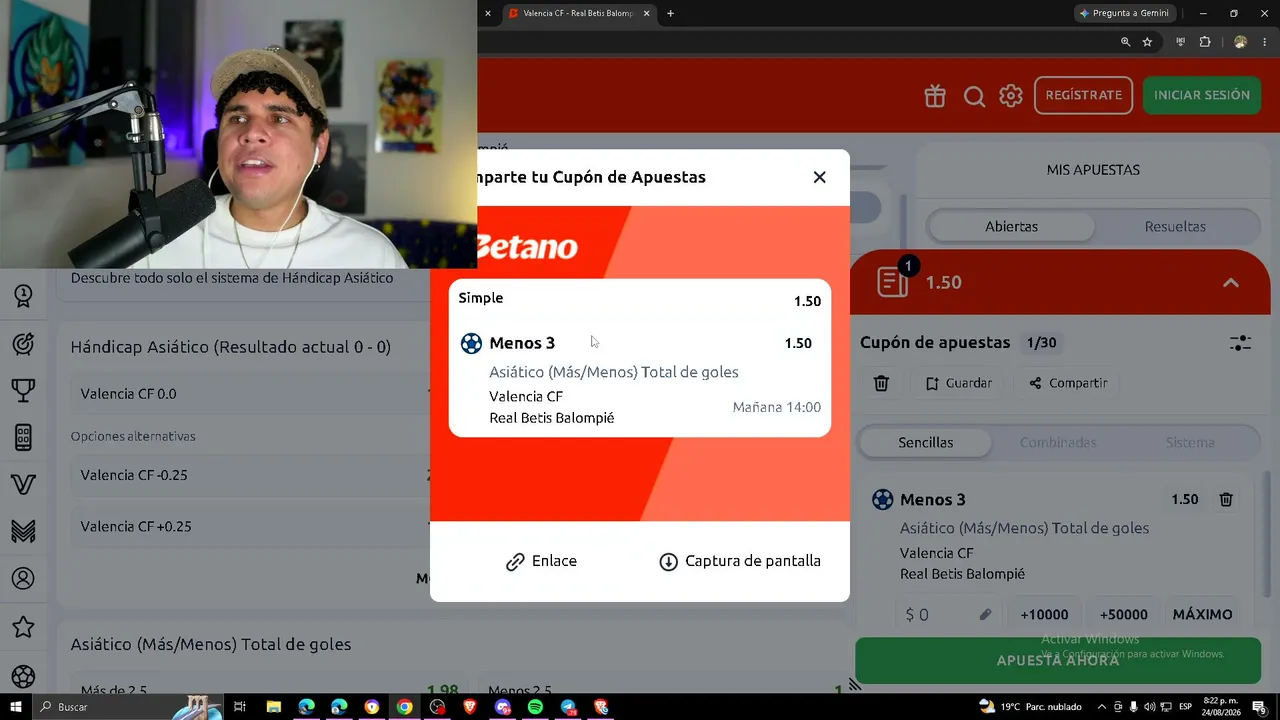1280x720 pixels.
Task: Select the Combinadas bet type tab
Action: point(1058,442)
